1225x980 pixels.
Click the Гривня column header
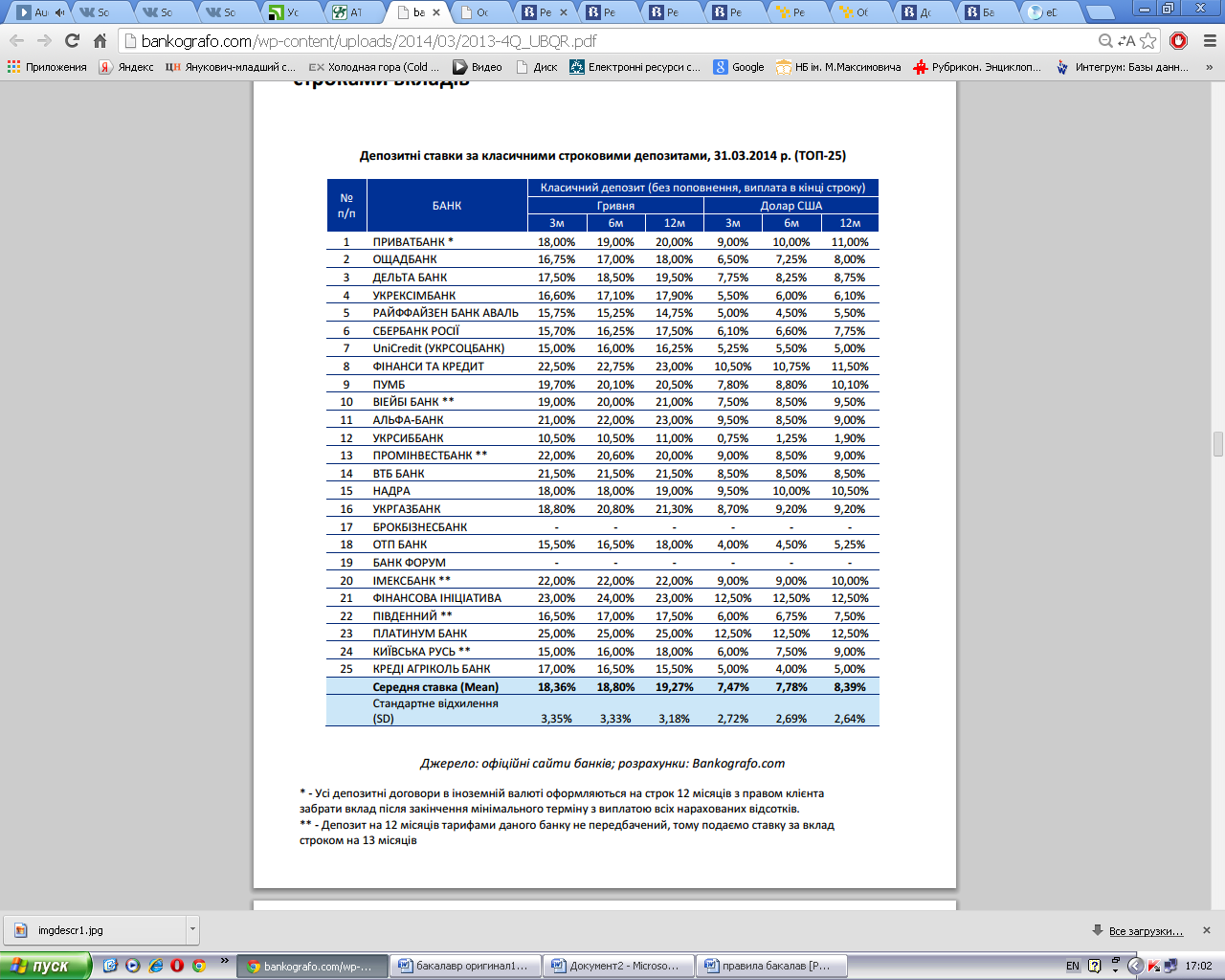pos(615,206)
